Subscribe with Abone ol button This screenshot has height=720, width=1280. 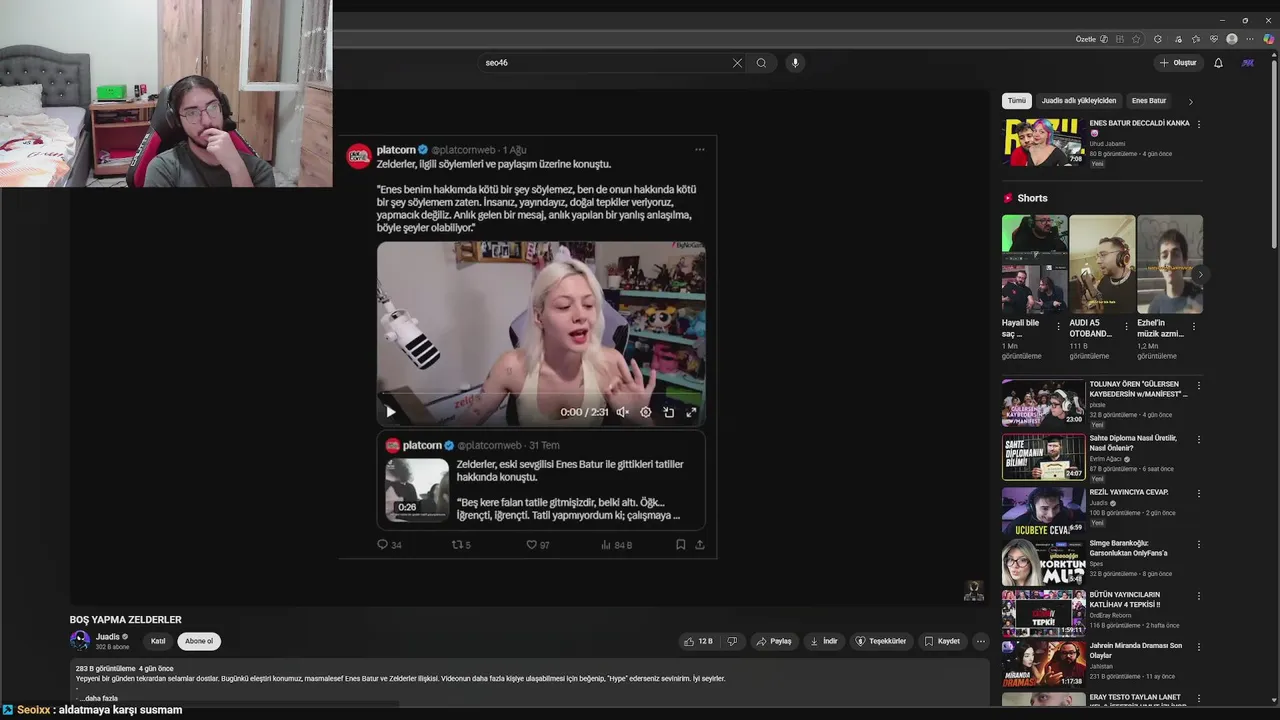point(199,641)
